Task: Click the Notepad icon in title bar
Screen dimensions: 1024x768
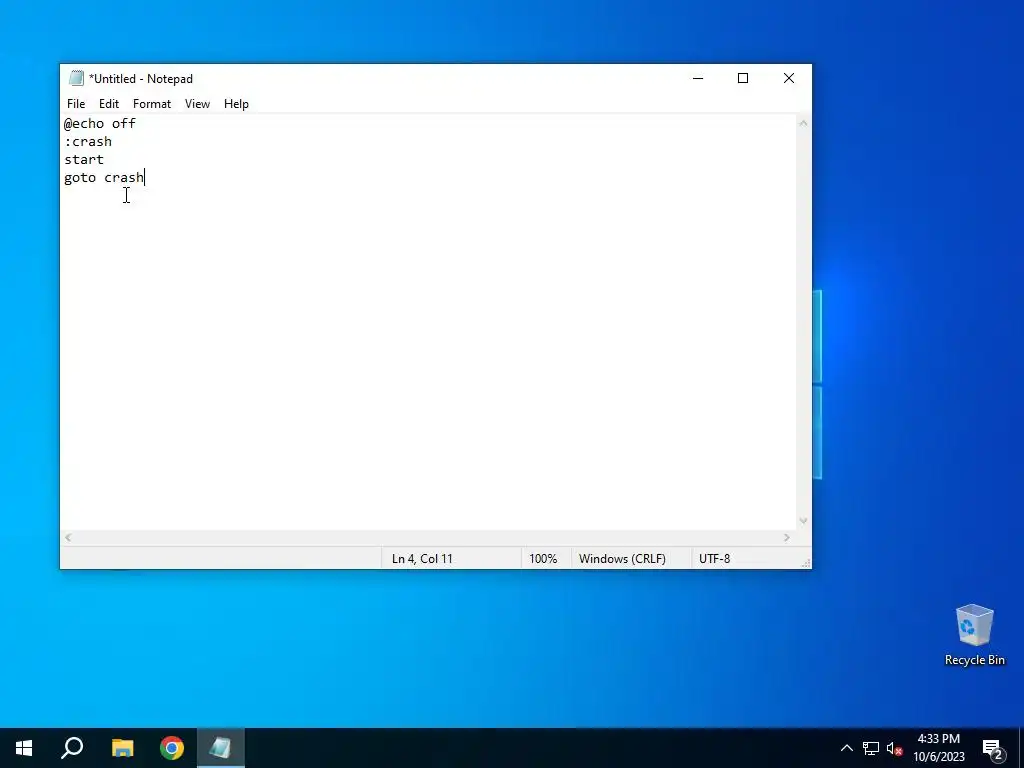Action: [76, 78]
